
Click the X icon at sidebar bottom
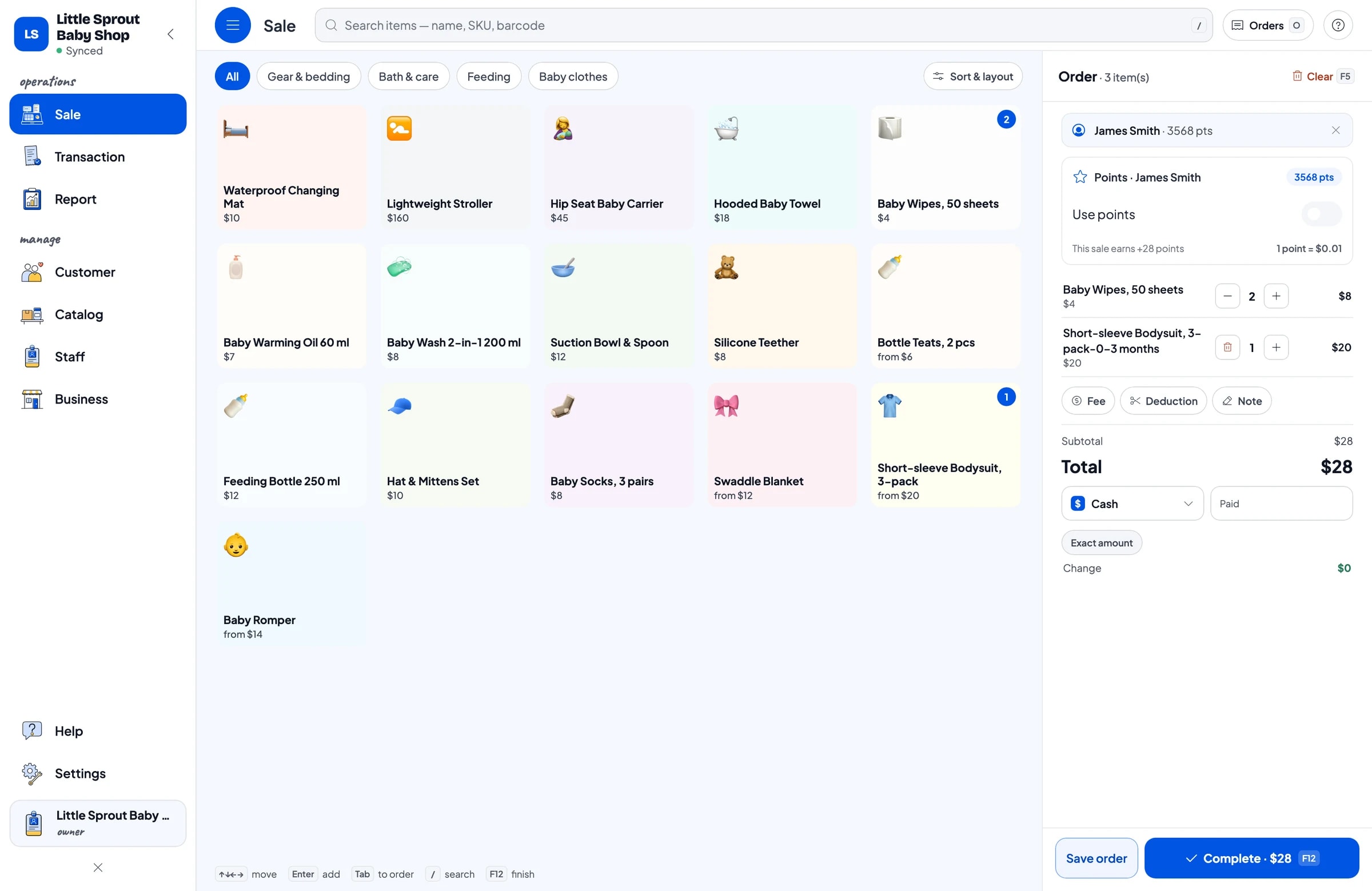(x=98, y=868)
